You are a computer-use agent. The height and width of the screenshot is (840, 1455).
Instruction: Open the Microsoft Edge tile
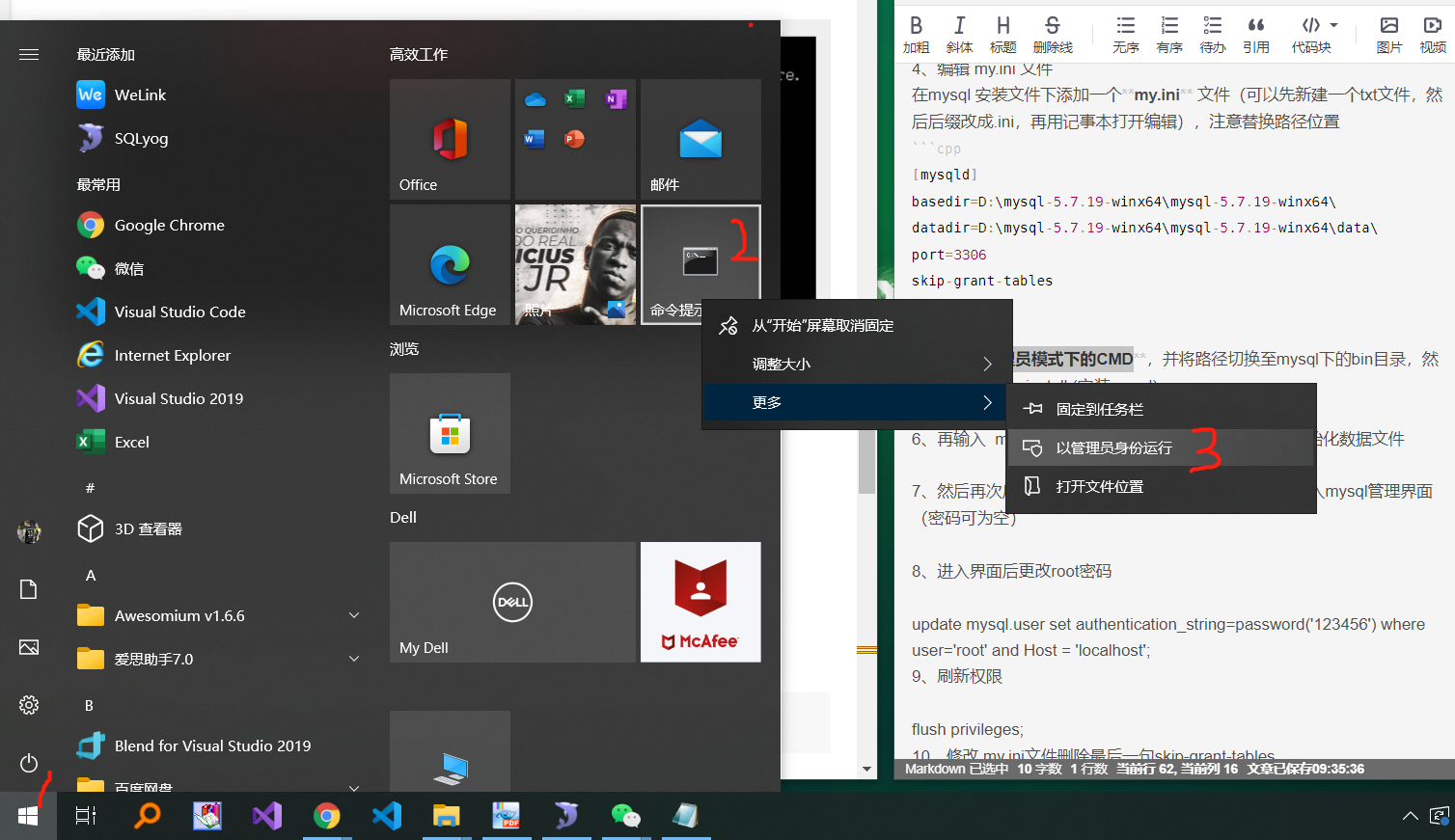click(450, 264)
